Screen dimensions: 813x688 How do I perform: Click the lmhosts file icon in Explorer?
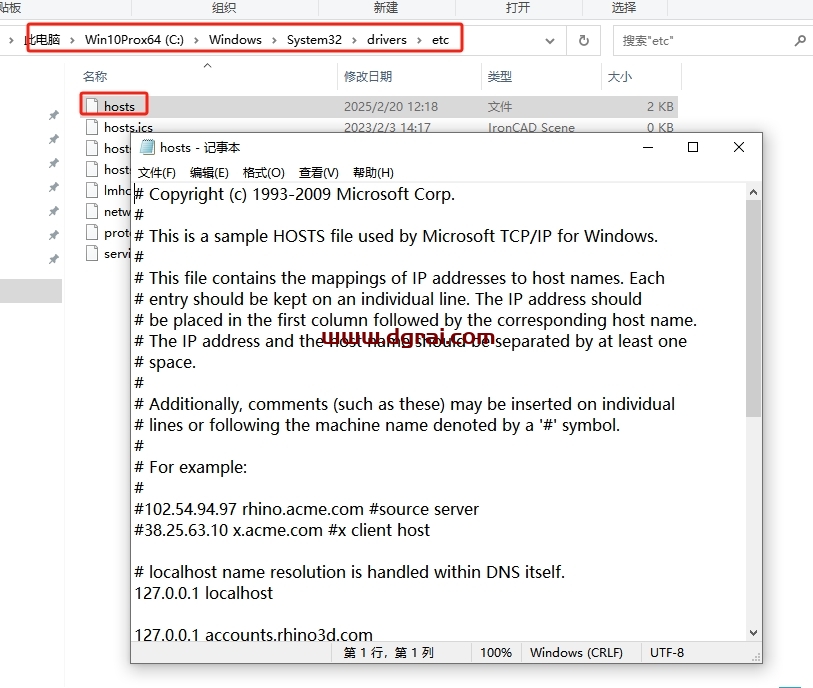click(x=92, y=190)
